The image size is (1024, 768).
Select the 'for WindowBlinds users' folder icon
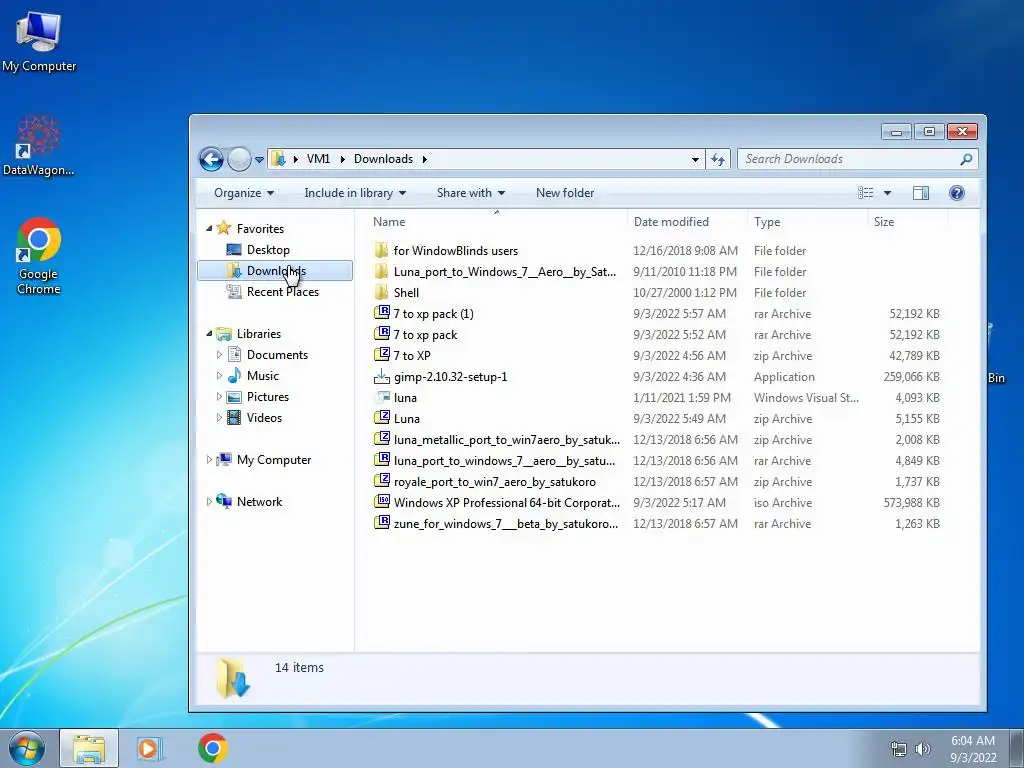point(381,251)
